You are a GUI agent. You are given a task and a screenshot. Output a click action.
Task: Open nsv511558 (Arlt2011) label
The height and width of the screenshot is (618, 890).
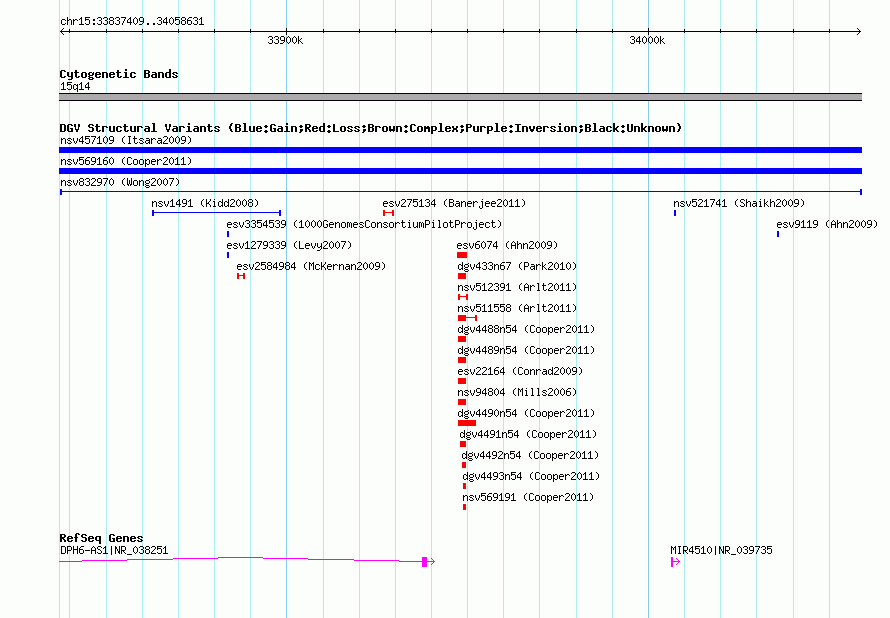click(x=517, y=308)
